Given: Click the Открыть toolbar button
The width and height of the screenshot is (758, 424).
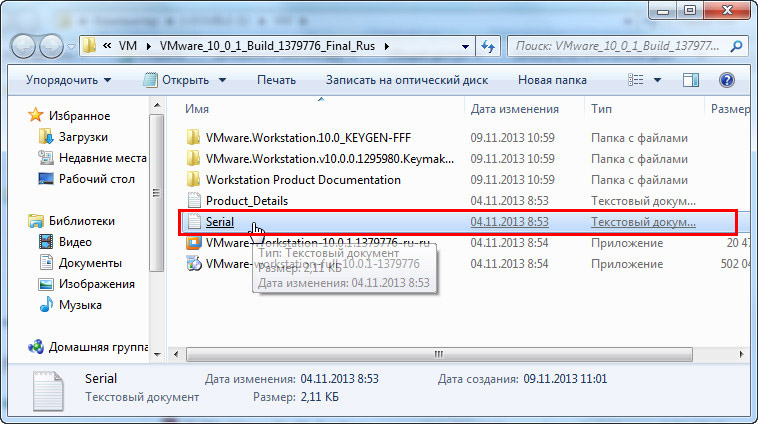Looking at the screenshot, I should (178, 80).
